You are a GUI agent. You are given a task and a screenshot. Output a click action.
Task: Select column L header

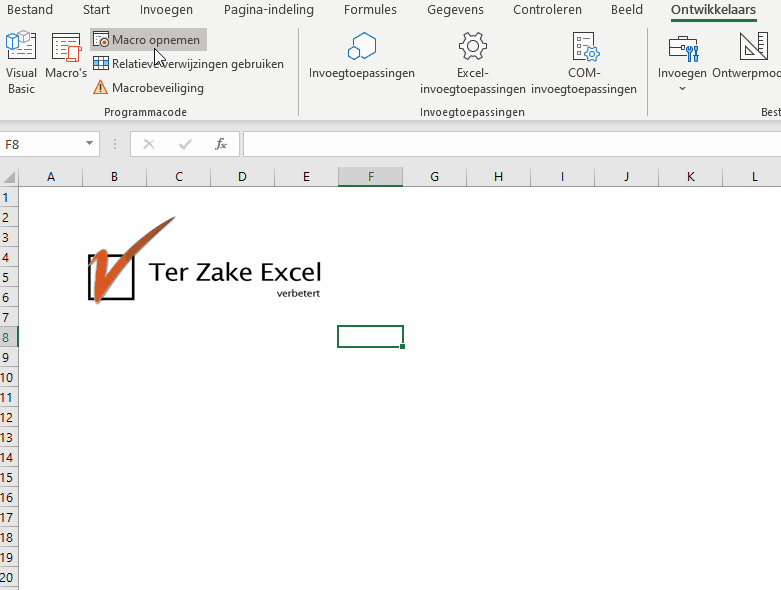tap(754, 177)
